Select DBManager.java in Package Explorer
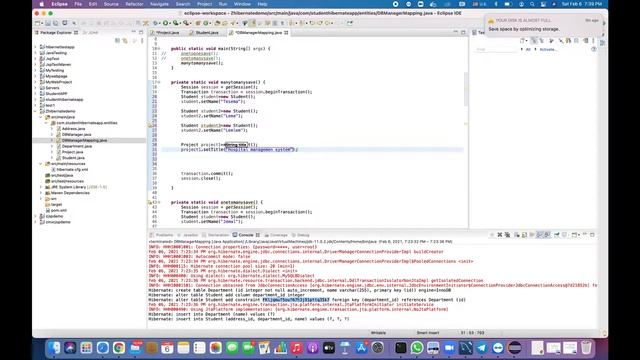Viewport: 640px width, 360px height. coord(76,134)
